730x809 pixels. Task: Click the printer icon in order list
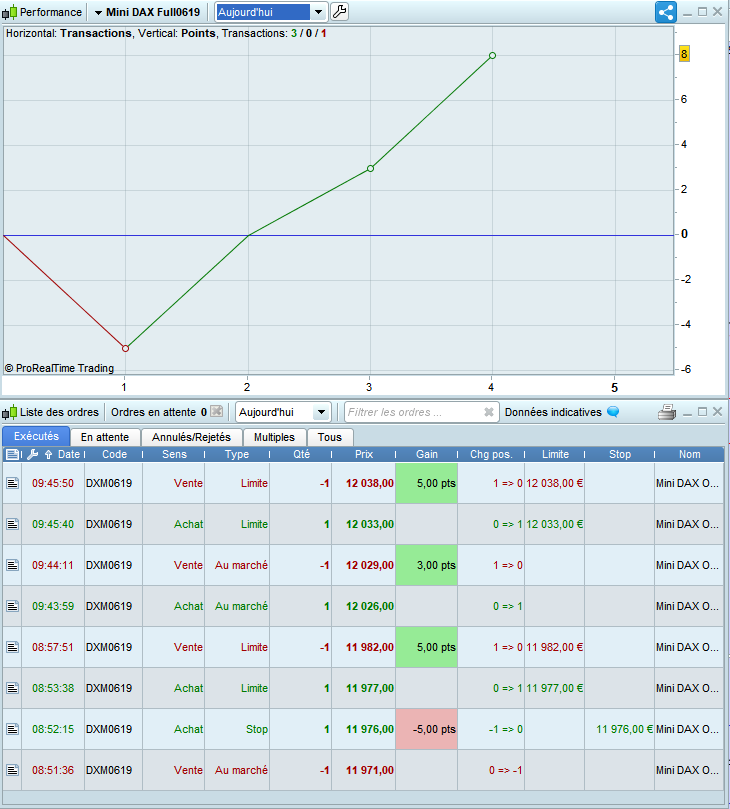(x=667, y=412)
